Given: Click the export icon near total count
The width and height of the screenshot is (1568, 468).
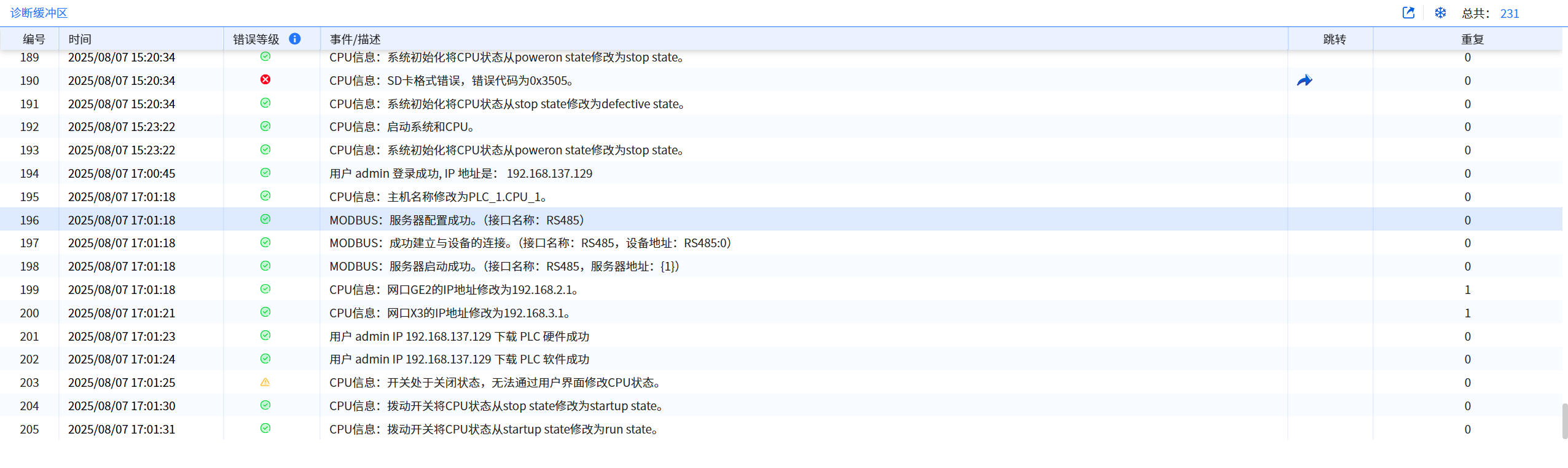Looking at the screenshot, I should point(1408,13).
